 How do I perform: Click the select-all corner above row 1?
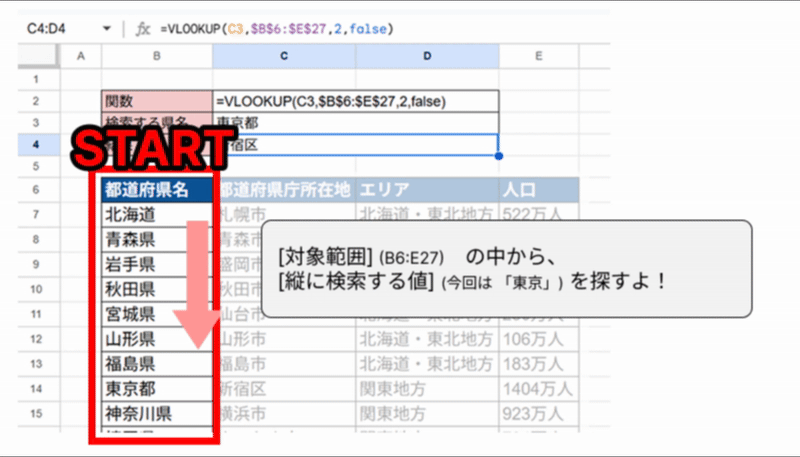[x=38, y=57]
